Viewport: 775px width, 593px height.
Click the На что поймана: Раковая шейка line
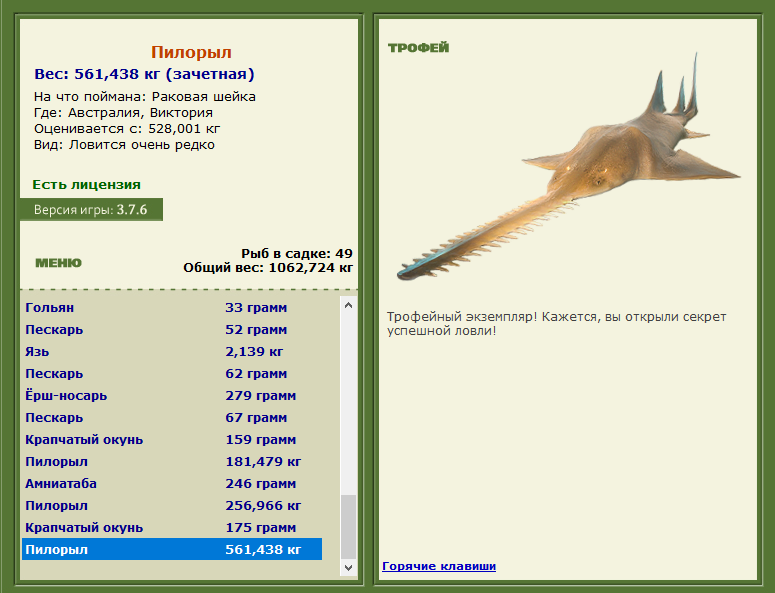(145, 97)
